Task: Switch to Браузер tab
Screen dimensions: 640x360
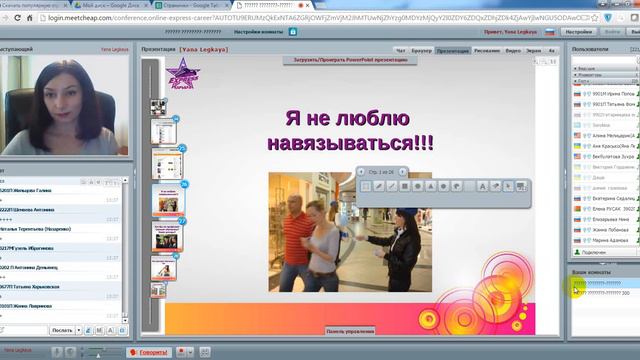Action: tap(421, 51)
